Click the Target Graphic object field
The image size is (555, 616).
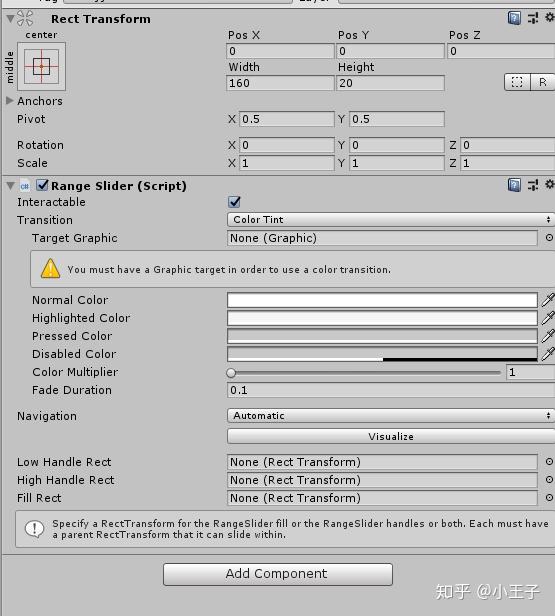382,238
